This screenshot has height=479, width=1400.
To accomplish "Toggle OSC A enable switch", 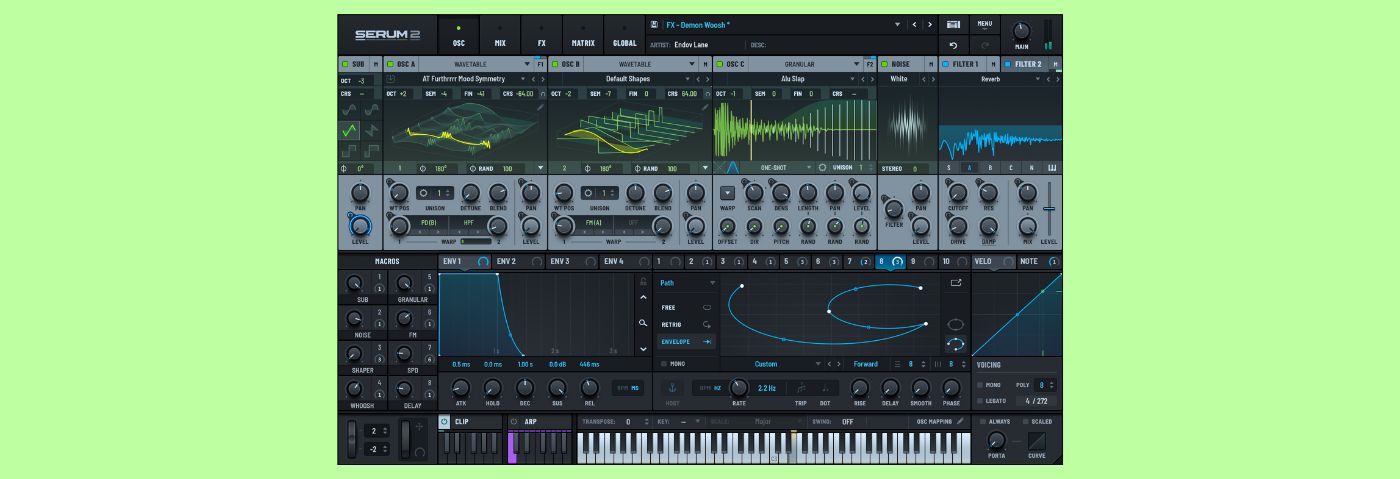I will [x=391, y=64].
